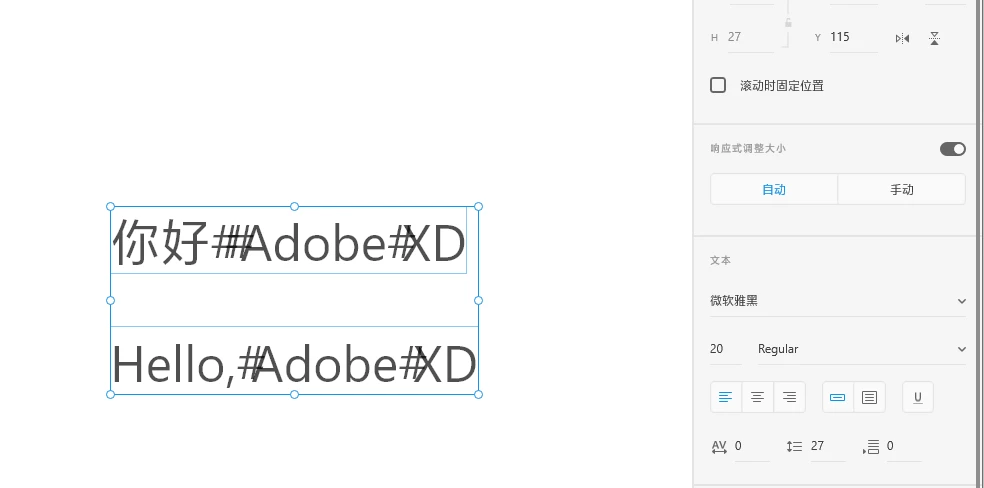Click text Hello,#Adobe#XD on canvas
Screen dimensions: 984x488
point(294,364)
